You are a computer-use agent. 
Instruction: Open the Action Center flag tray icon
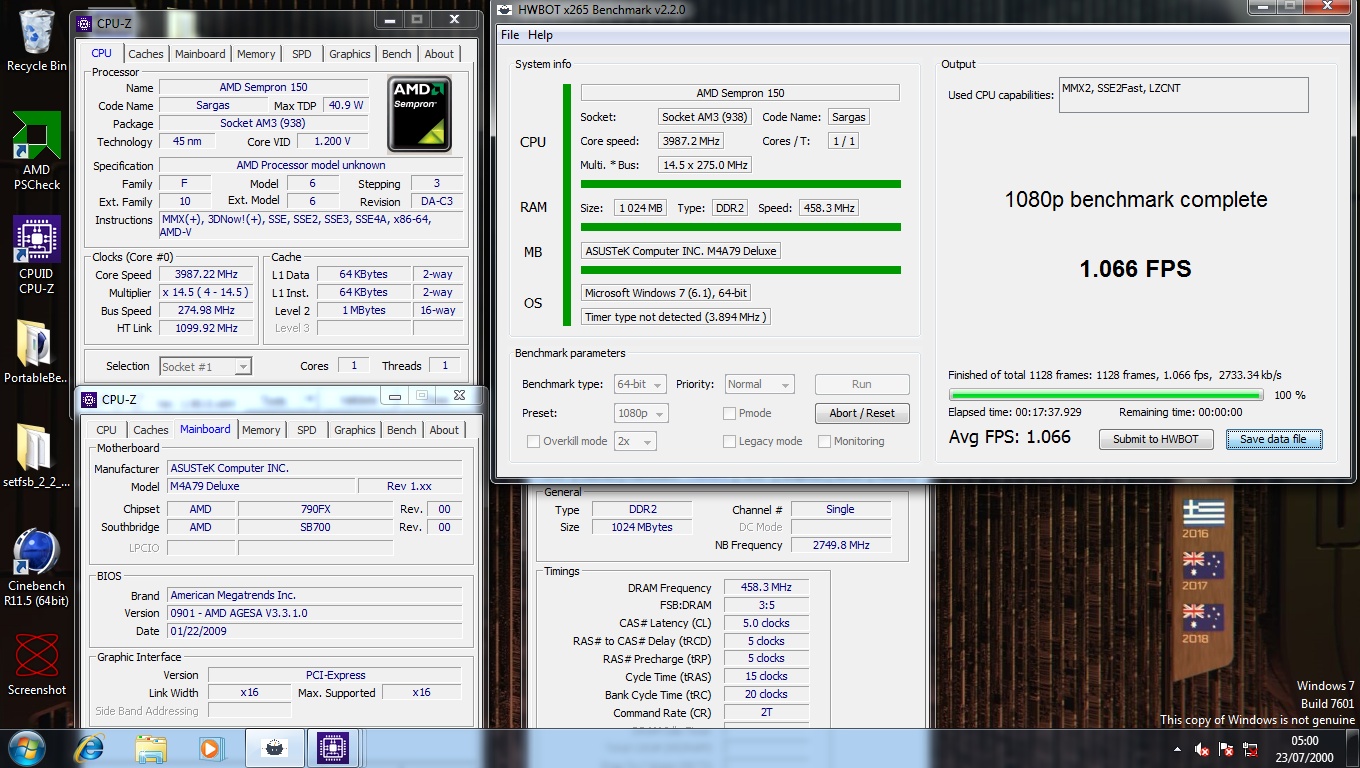(1226, 749)
